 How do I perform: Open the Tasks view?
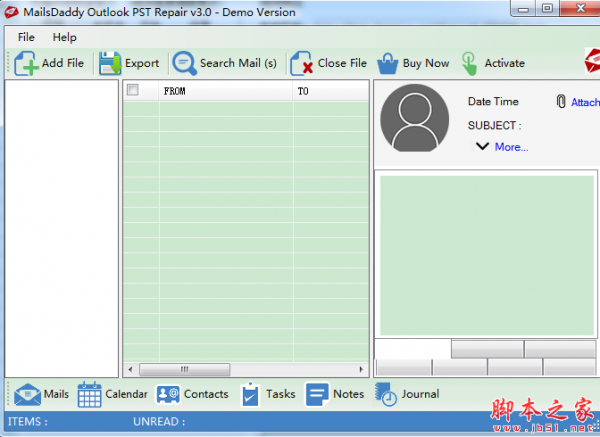pos(250,394)
